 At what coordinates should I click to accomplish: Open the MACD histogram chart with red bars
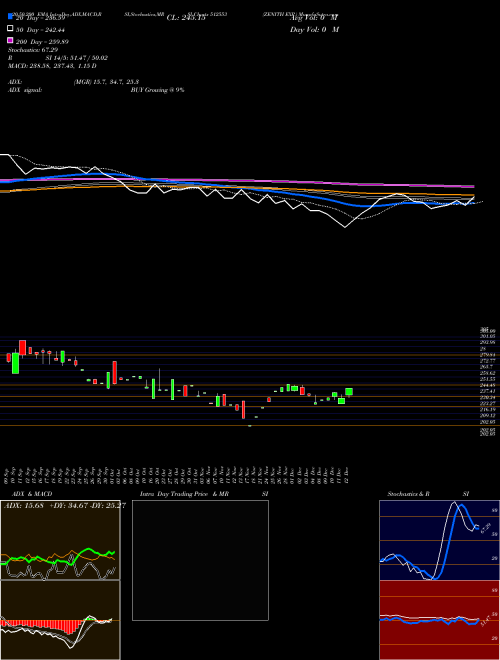click(60, 620)
